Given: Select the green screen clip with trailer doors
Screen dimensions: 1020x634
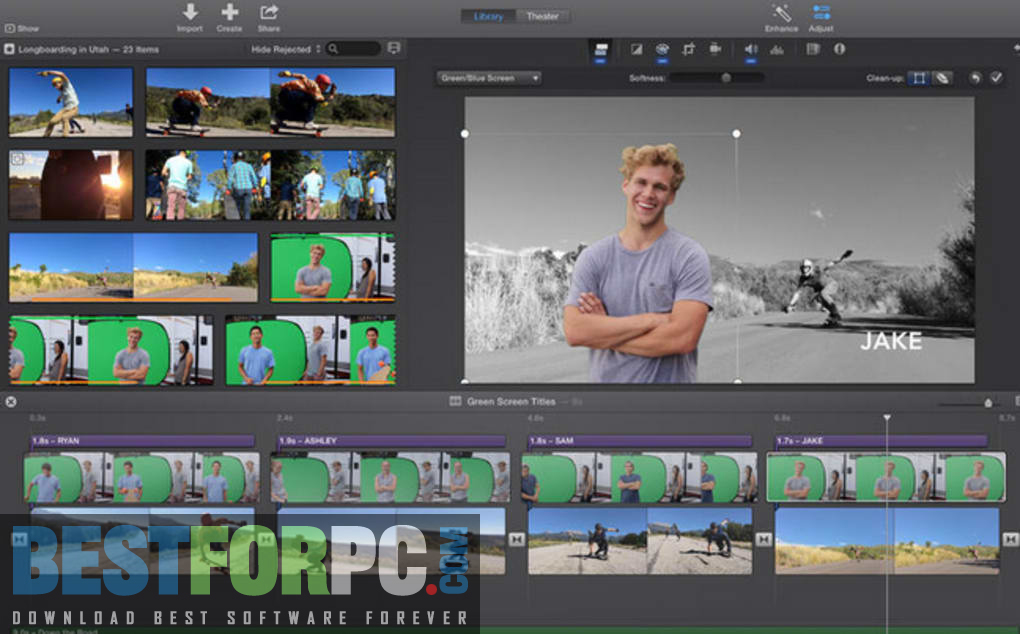Looking at the screenshot, I should pos(111,350).
